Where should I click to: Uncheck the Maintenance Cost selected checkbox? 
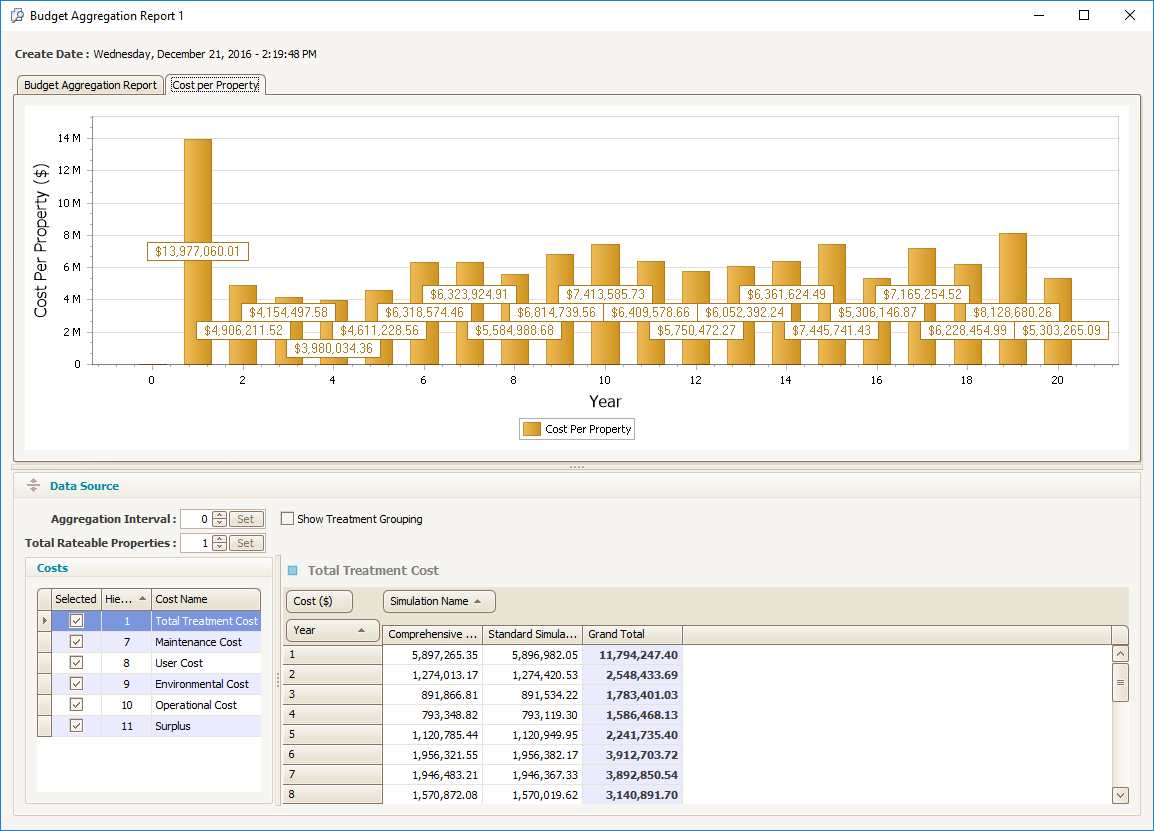tap(76, 642)
